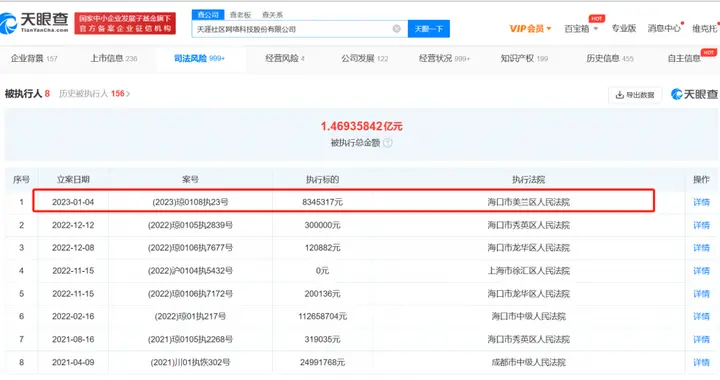Open the 百宝箱 dropdown menu
Screen dimensions: 720x380
pyautogui.click(x=581, y=28)
